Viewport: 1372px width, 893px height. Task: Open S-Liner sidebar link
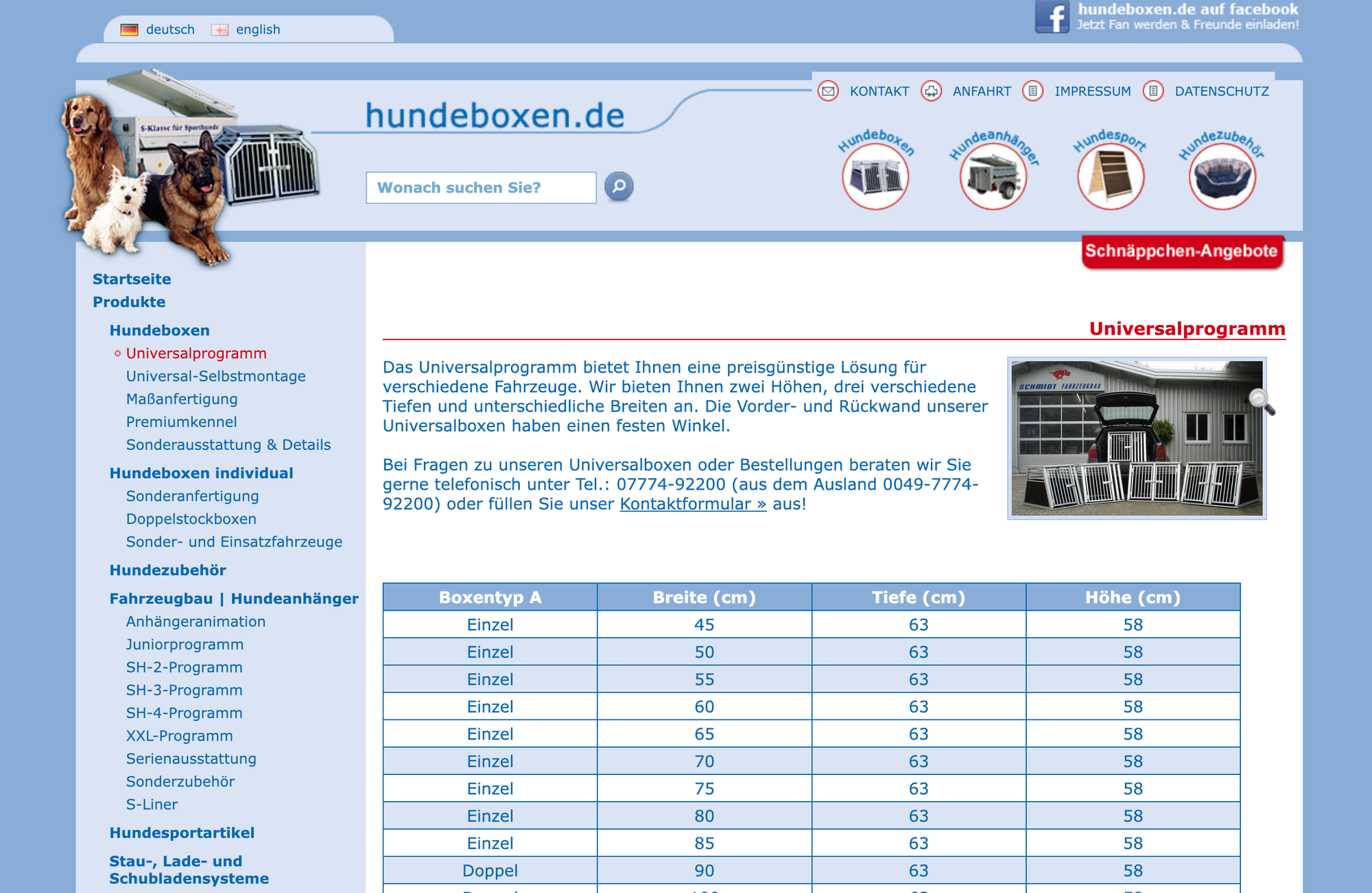point(152,805)
